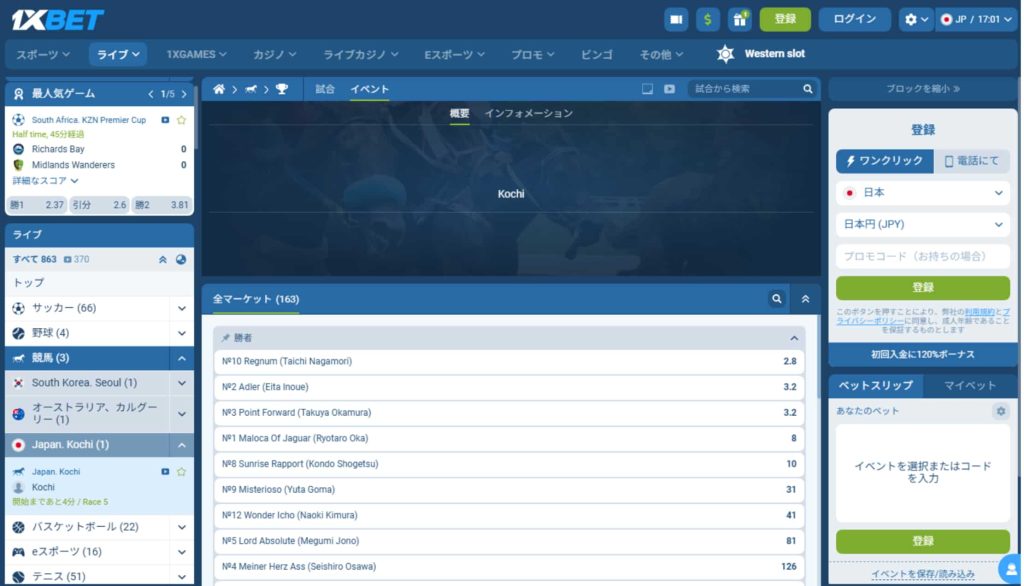
Task: Toggle the screen view icon beside search
Action: point(647,89)
